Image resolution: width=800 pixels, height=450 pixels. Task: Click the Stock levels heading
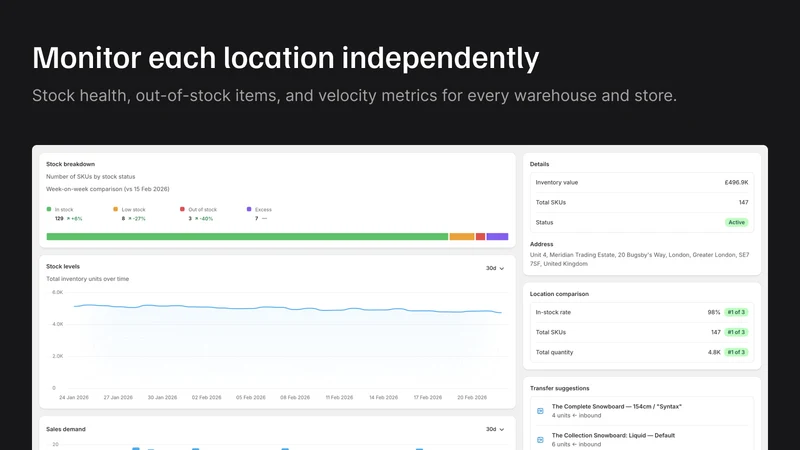coord(63,266)
